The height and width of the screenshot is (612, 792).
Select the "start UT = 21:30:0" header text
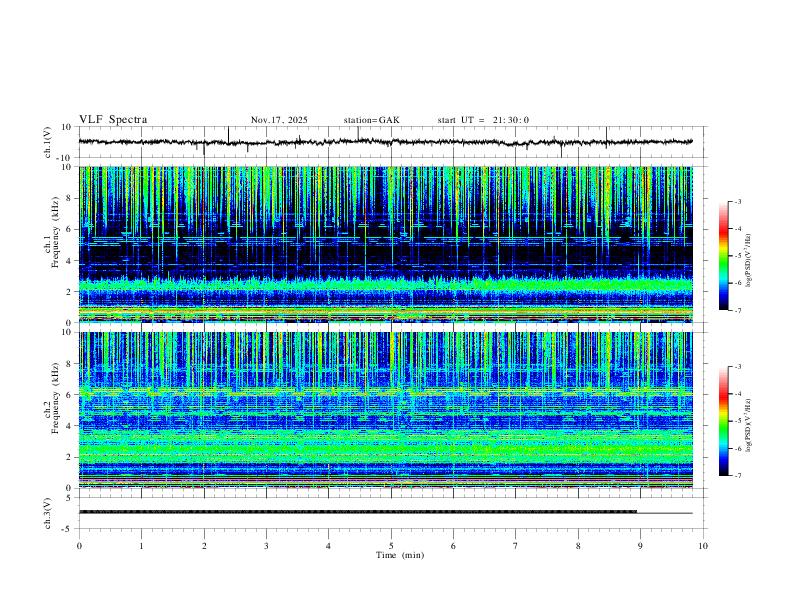click(483, 120)
